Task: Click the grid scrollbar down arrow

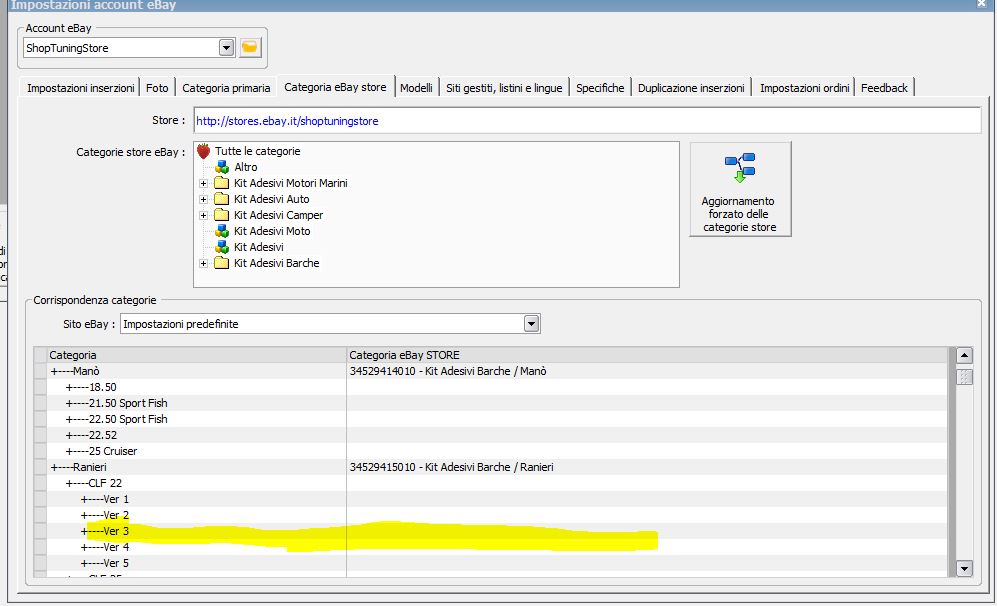Action: pyautogui.click(x=965, y=568)
